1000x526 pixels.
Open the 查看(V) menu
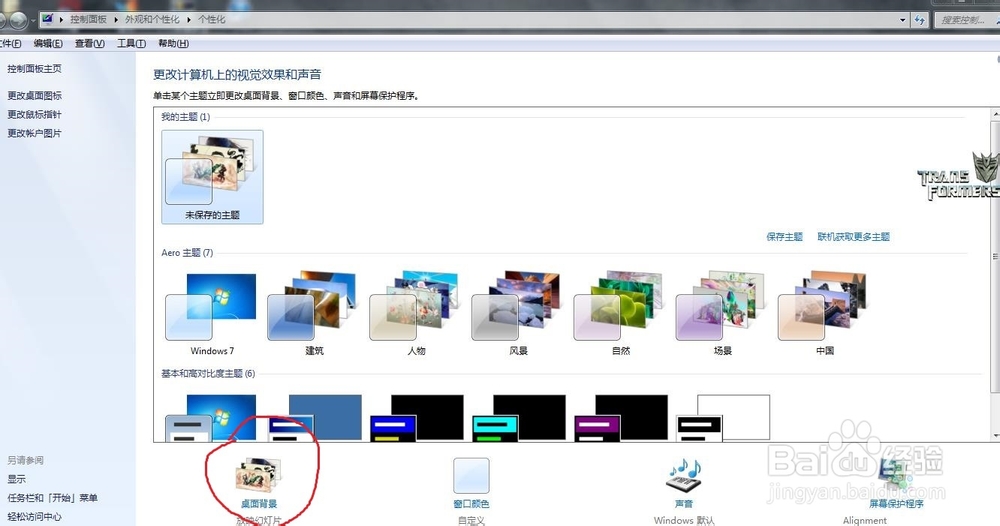(89, 43)
